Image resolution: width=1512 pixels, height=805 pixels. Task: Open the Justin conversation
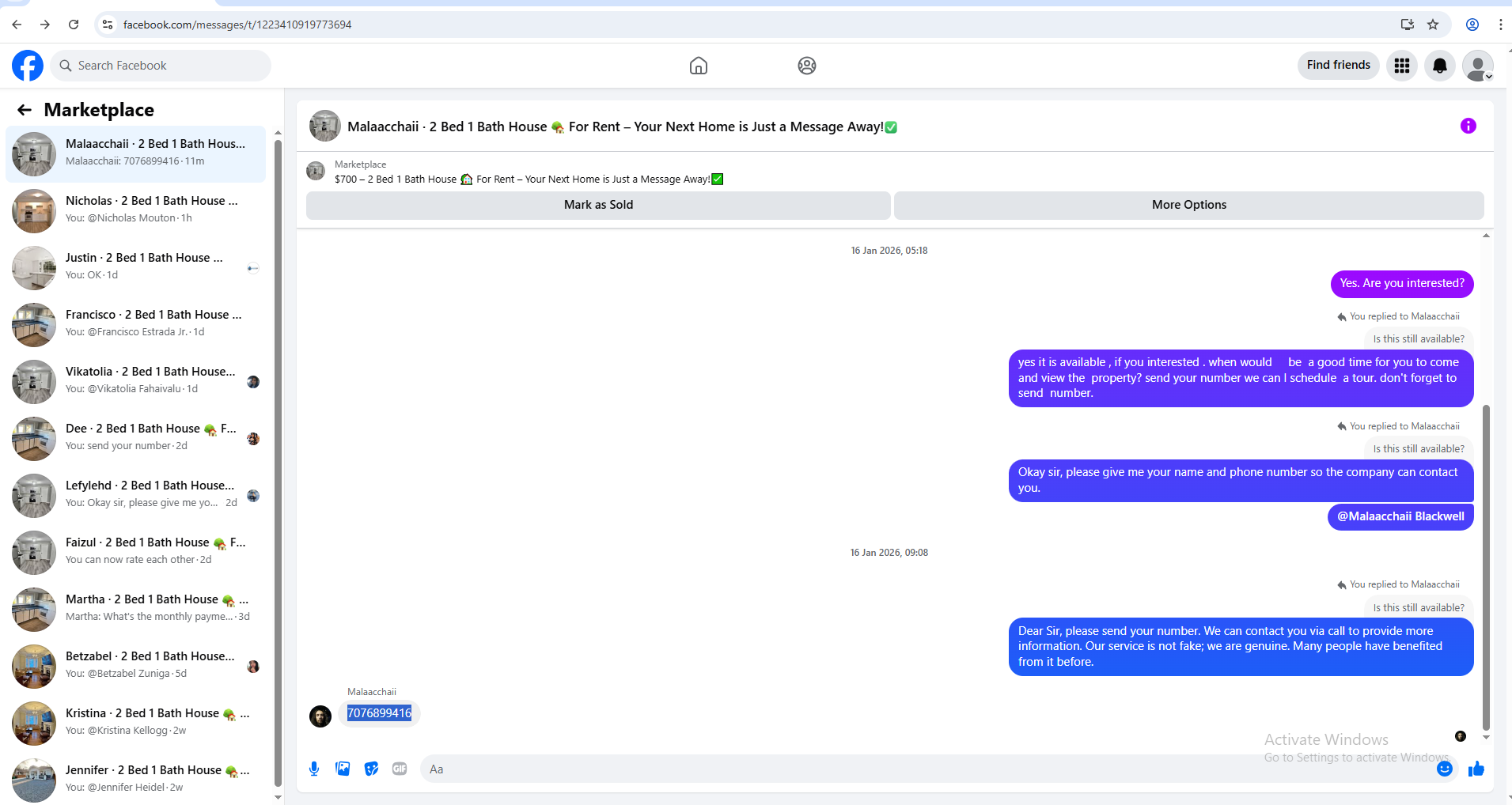coord(136,268)
